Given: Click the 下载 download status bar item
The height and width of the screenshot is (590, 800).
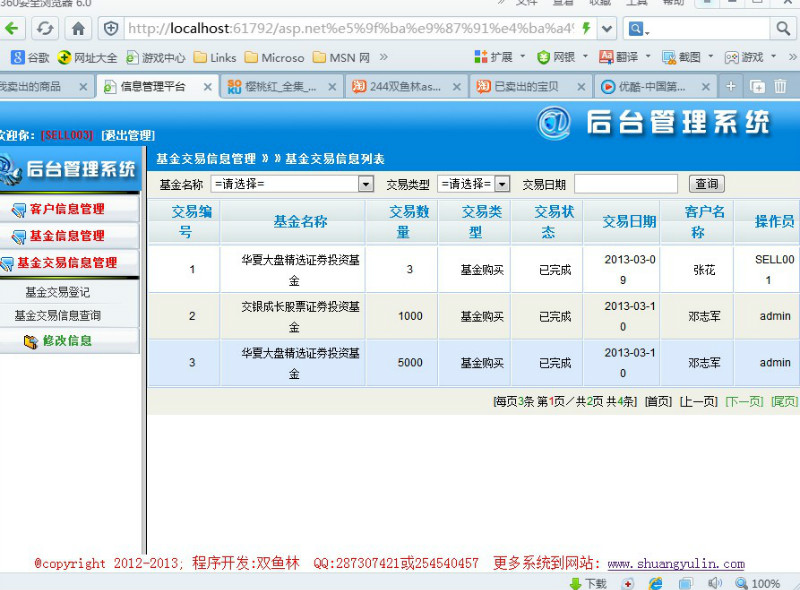Looking at the screenshot, I should [x=588, y=583].
